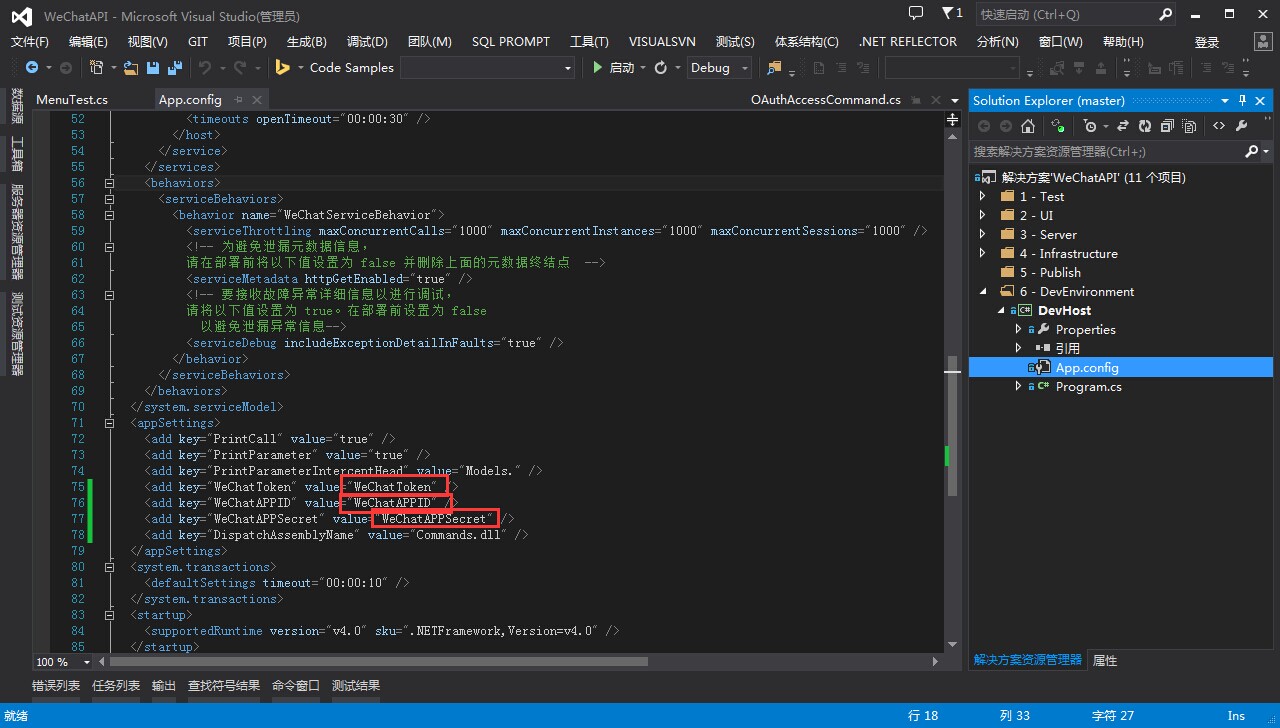The height and width of the screenshot is (728, 1280).
Task: Open the 调试(D) menu
Action: tap(367, 41)
